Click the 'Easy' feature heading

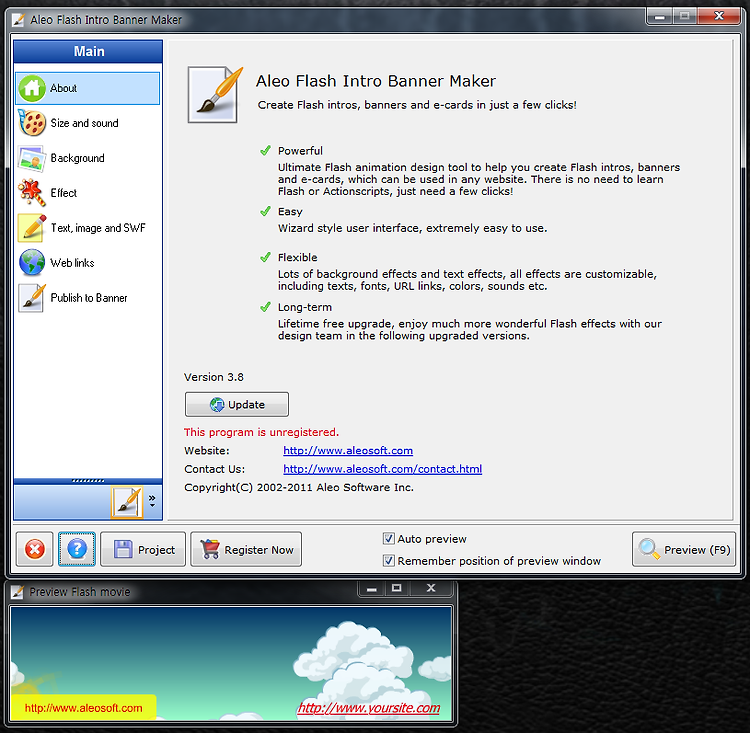point(290,211)
